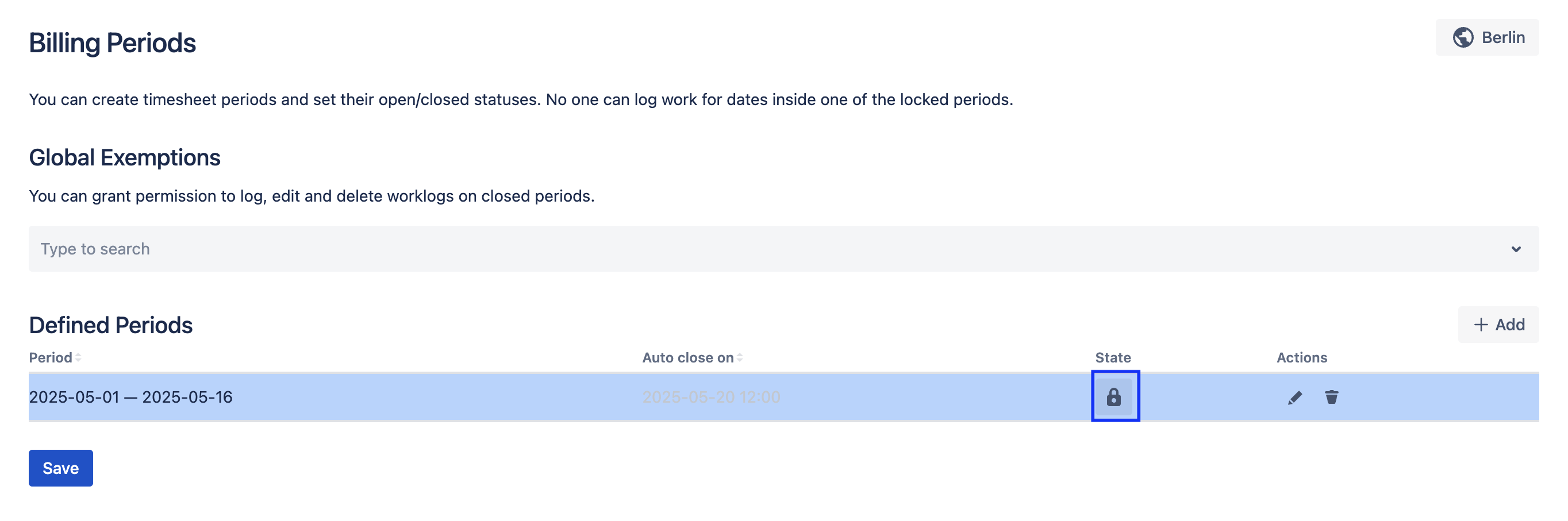Click the plus icon on the Add button

[x=1481, y=325]
